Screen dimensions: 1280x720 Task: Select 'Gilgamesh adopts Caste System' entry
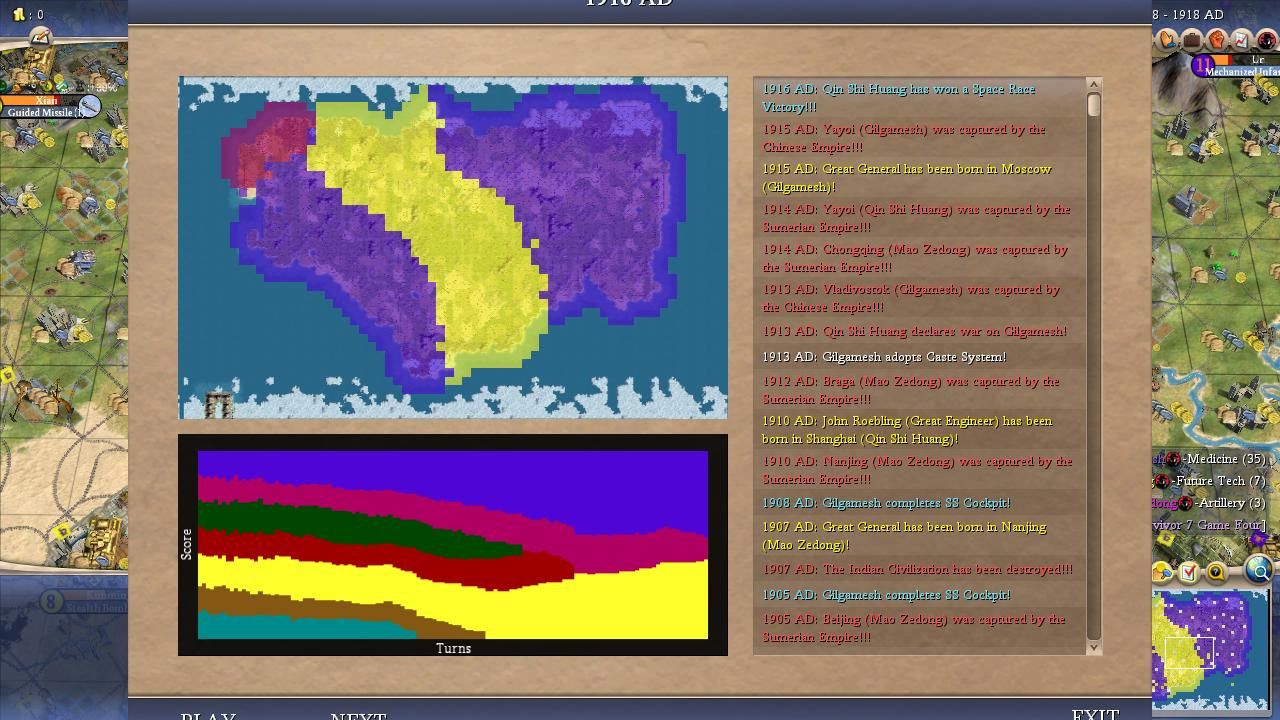[919, 357]
